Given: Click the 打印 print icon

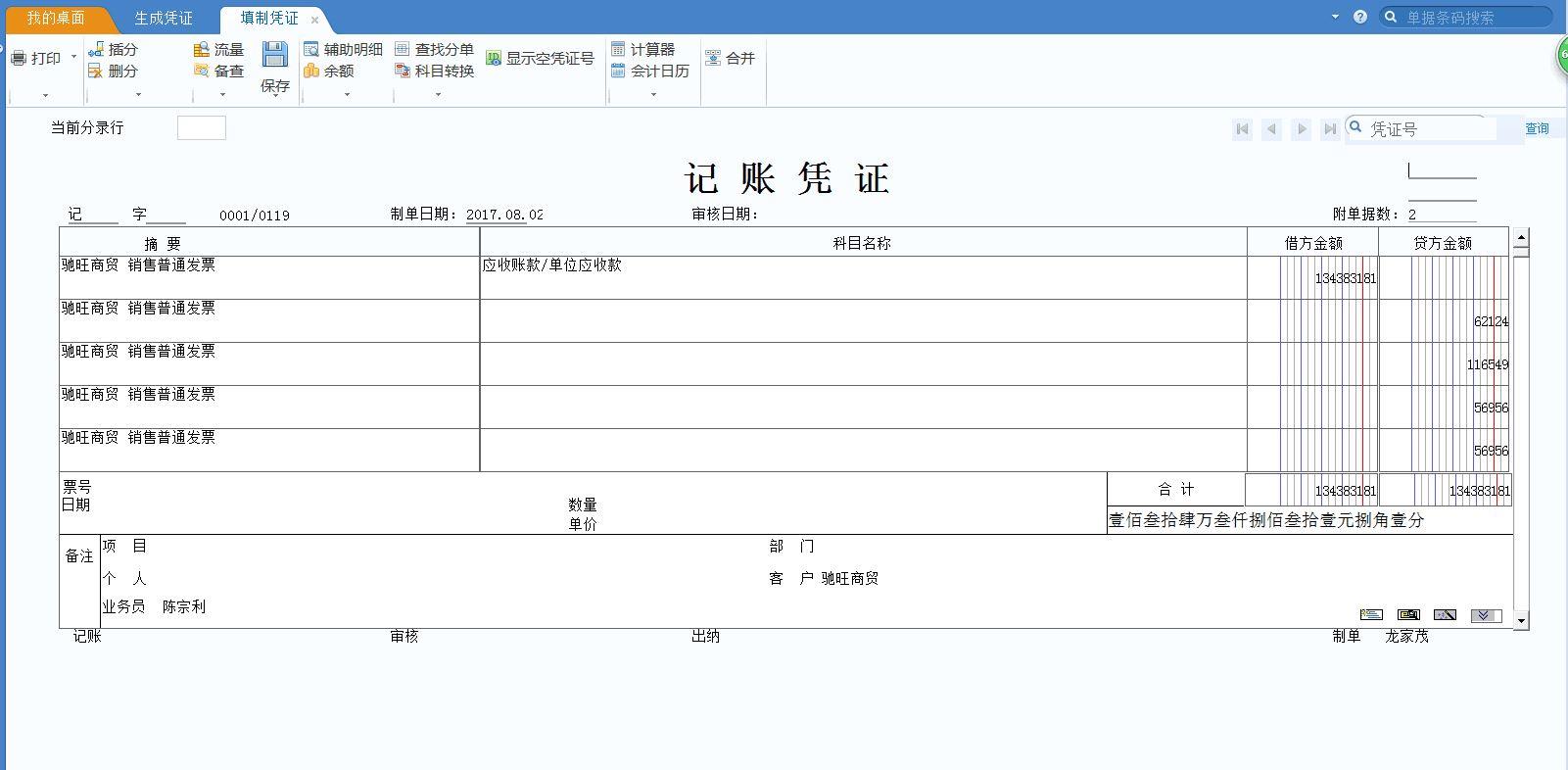Looking at the screenshot, I should point(19,59).
